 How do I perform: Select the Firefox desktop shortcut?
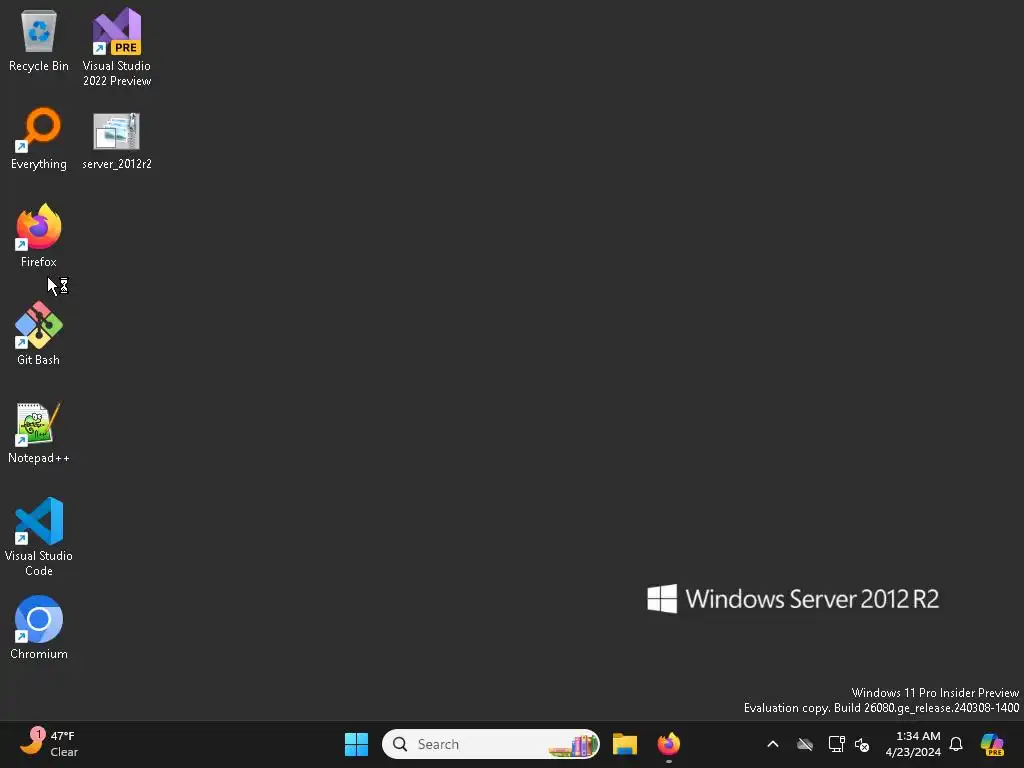click(39, 236)
